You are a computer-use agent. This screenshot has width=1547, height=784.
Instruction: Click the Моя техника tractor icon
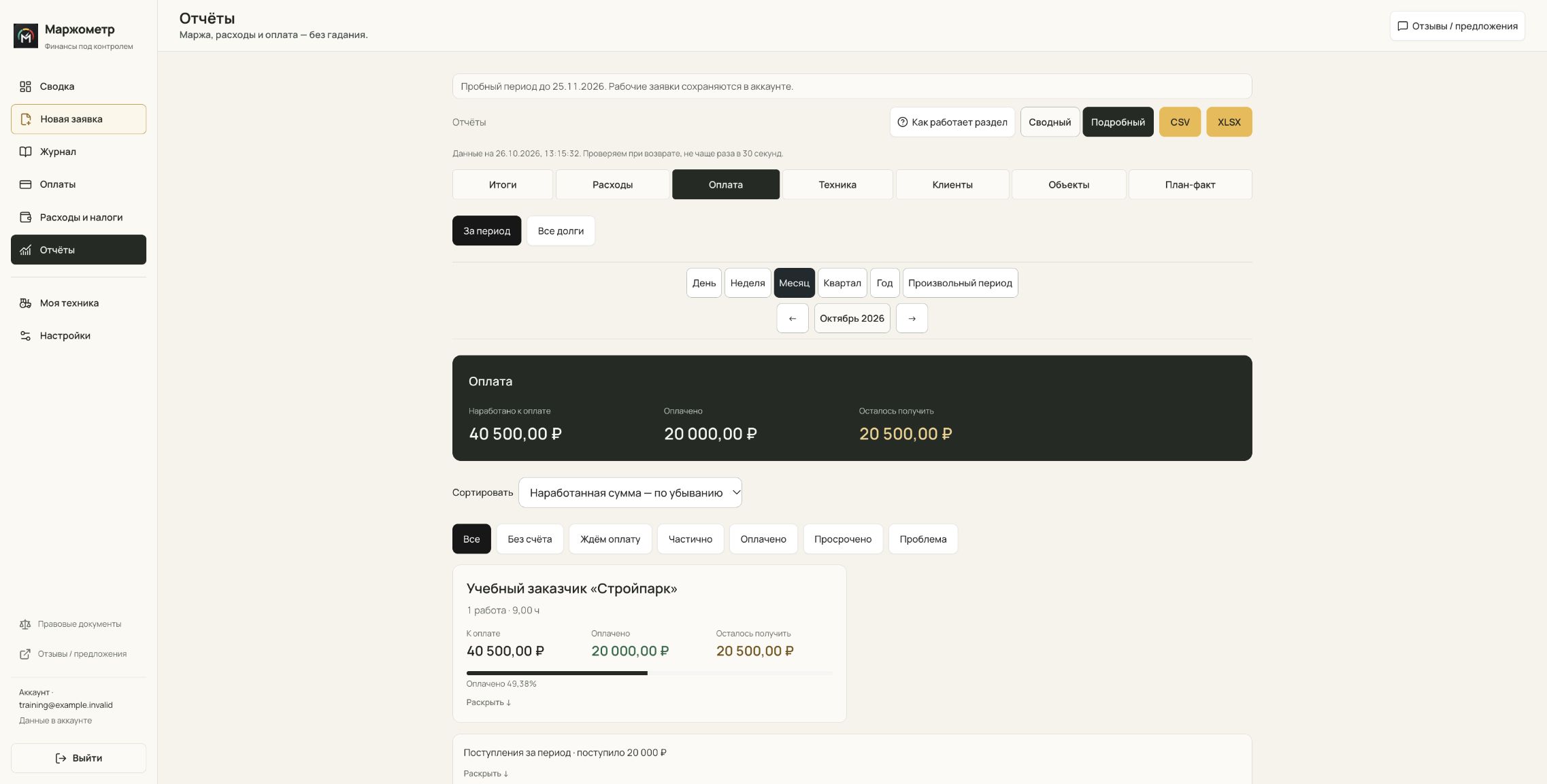pyautogui.click(x=25, y=303)
